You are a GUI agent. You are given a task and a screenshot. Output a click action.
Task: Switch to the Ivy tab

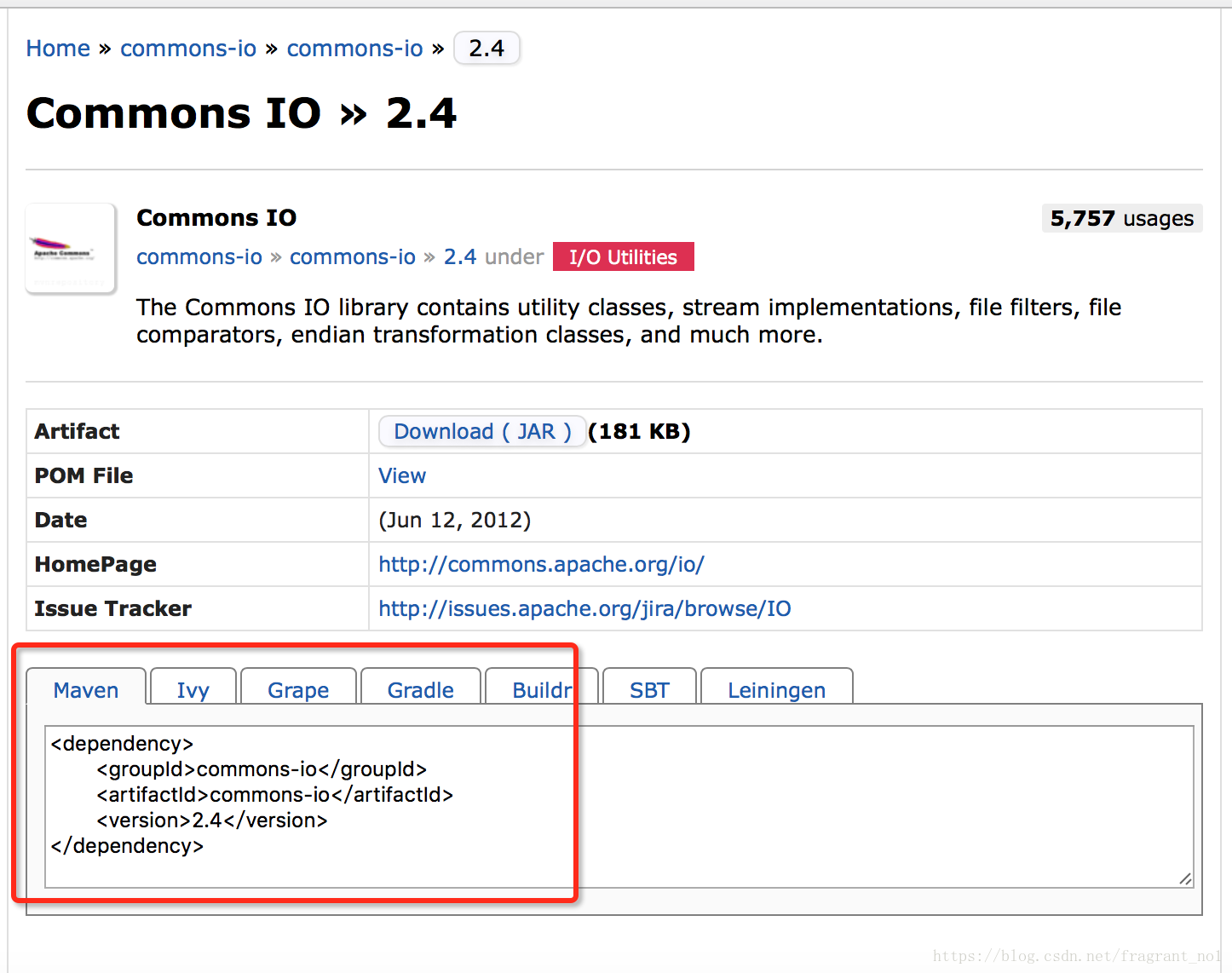coord(193,688)
